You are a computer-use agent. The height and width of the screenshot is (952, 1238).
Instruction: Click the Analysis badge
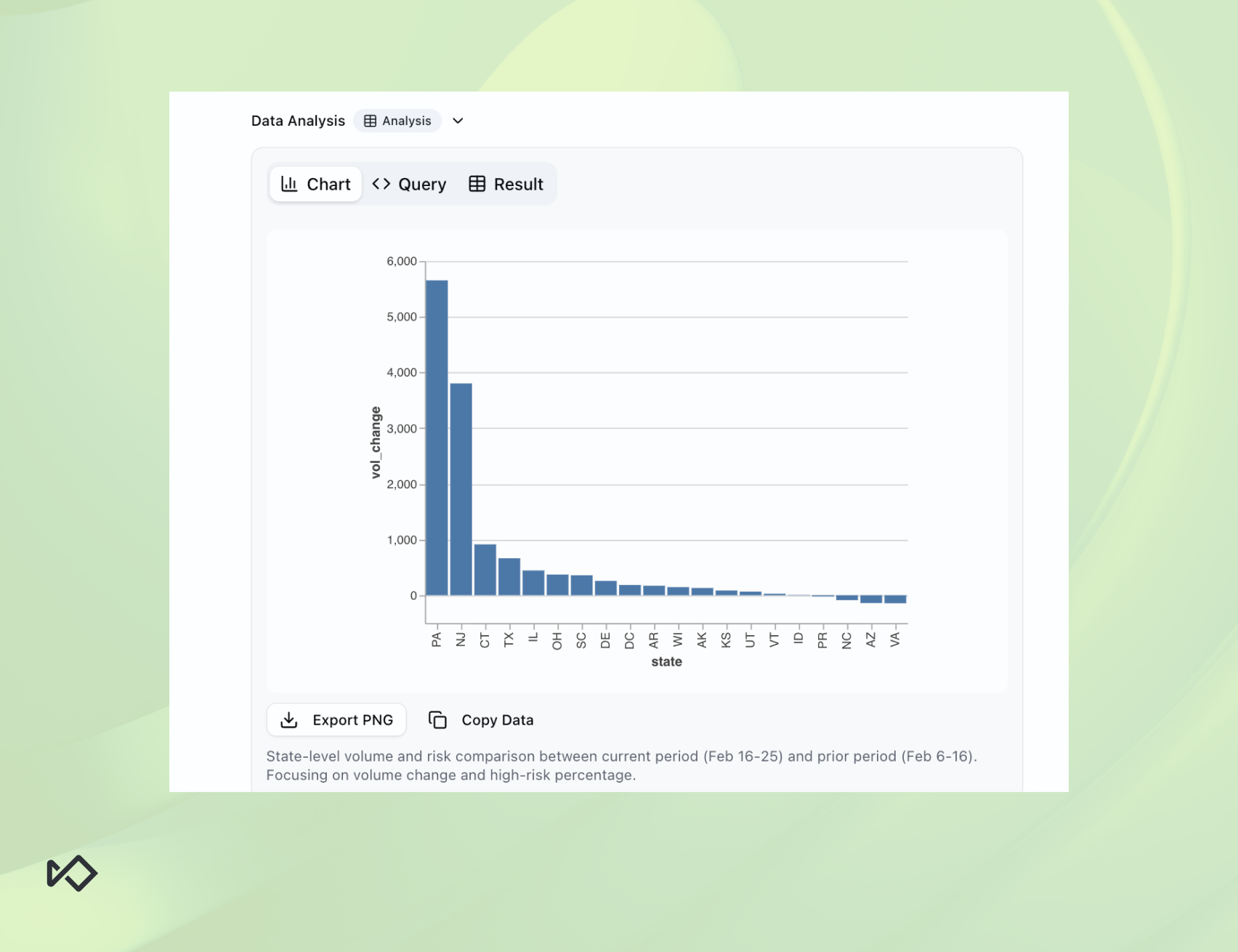[x=397, y=121]
